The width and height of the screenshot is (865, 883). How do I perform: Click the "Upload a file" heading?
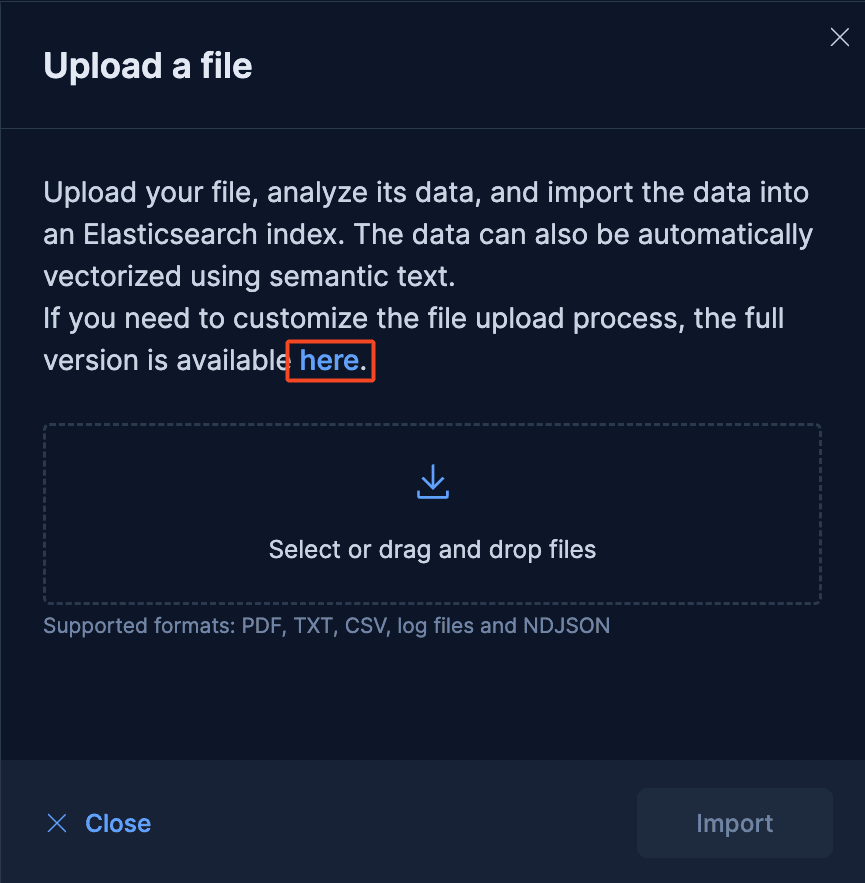pyautogui.click(x=148, y=66)
